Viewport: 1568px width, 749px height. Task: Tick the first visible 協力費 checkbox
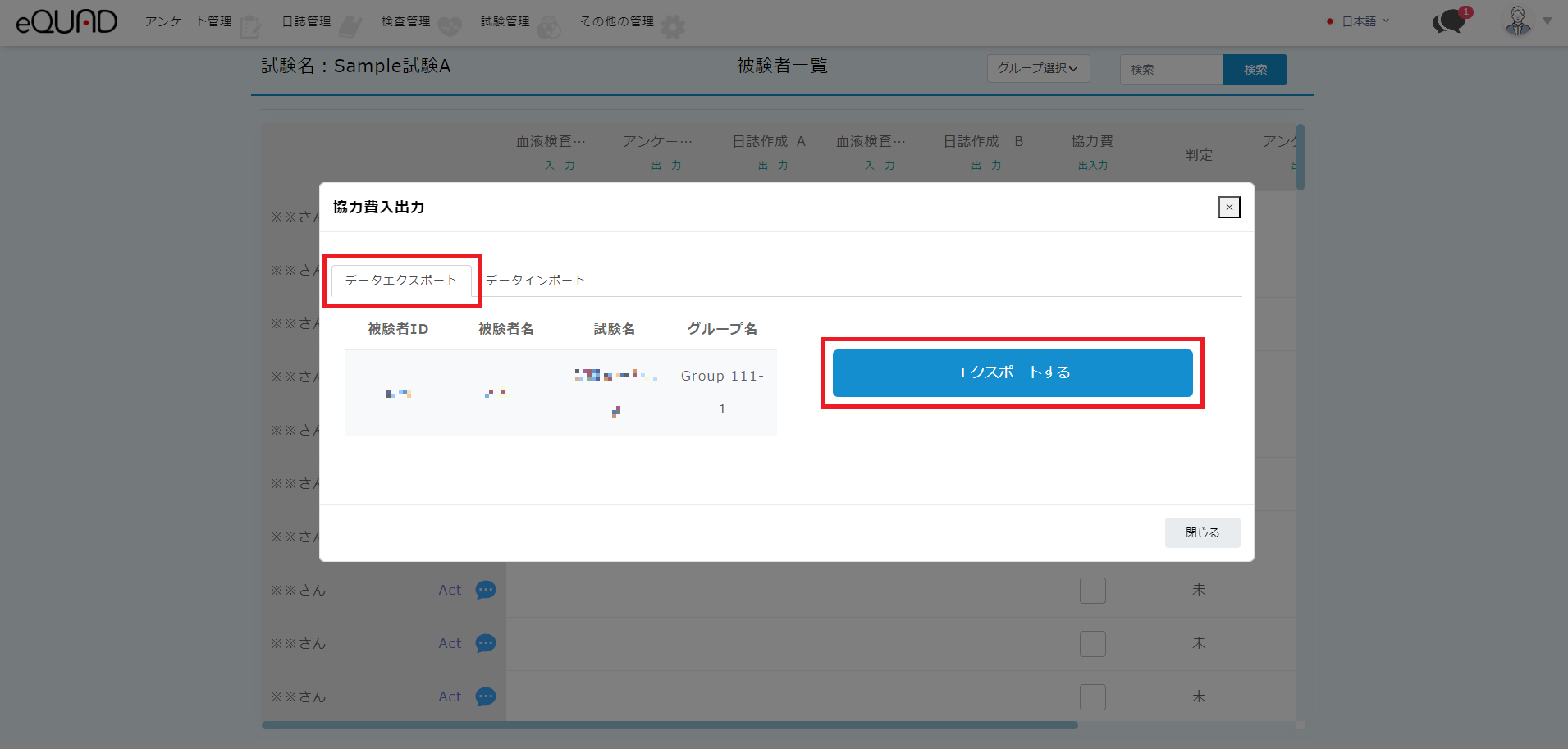point(1092,591)
